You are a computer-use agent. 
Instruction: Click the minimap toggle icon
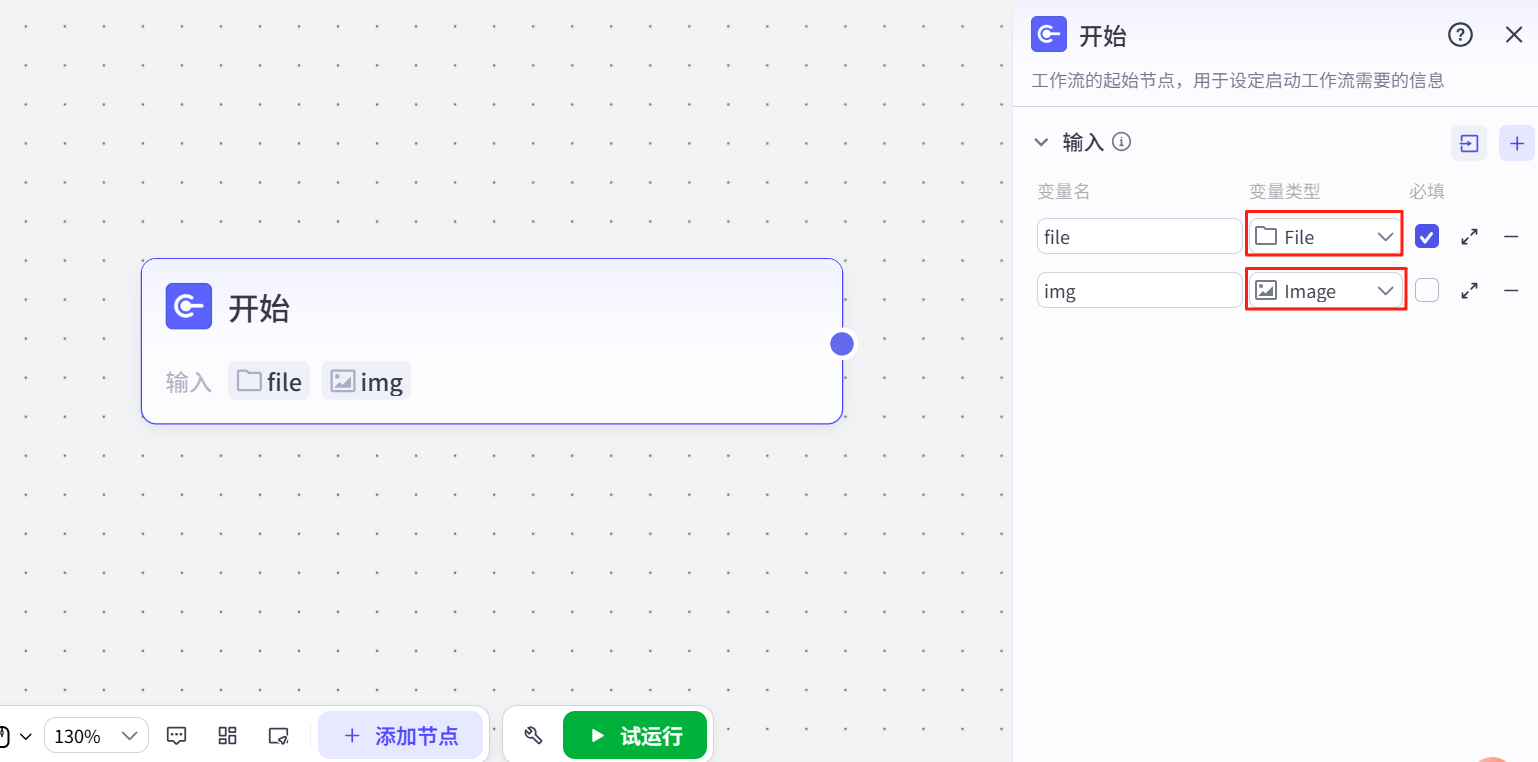point(279,736)
